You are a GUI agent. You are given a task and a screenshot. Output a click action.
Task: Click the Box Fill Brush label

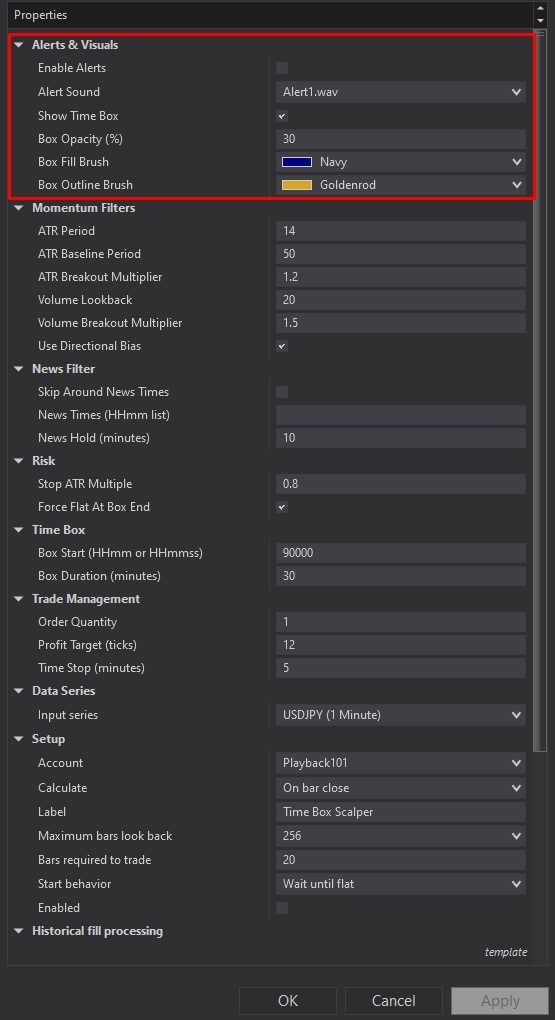(x=74, y=162)
